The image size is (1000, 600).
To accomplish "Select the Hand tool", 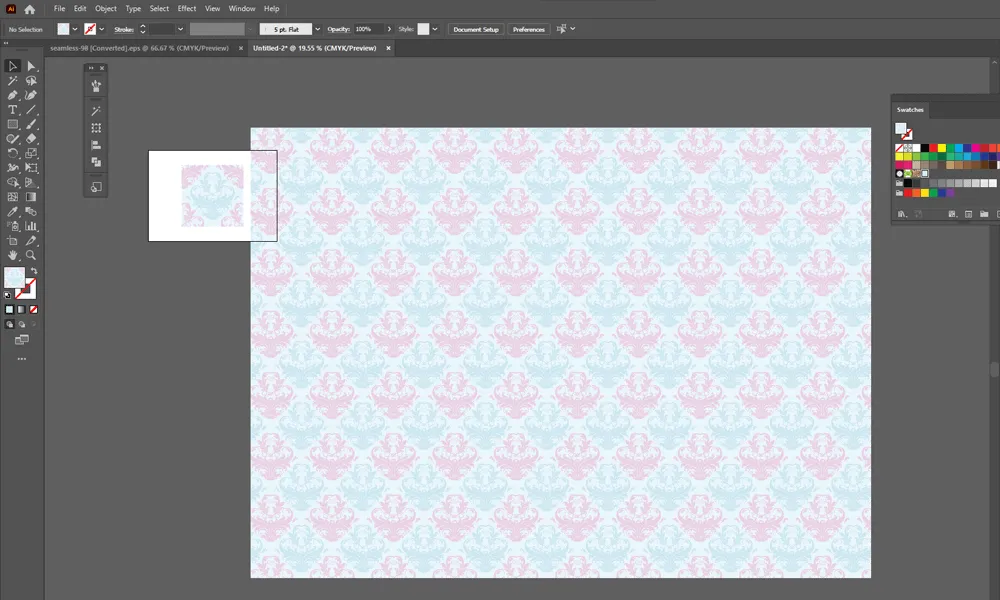I will point(12,255).
